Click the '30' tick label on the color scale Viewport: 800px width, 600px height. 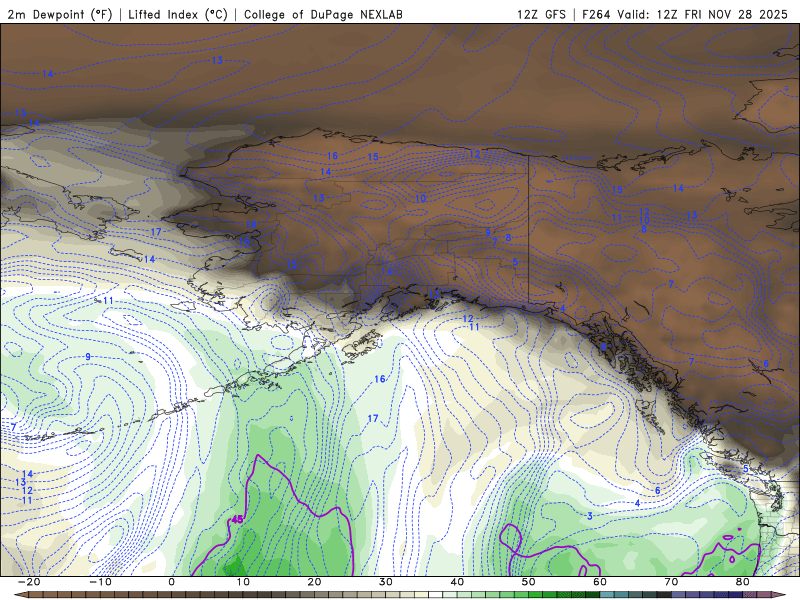point(386,582)
